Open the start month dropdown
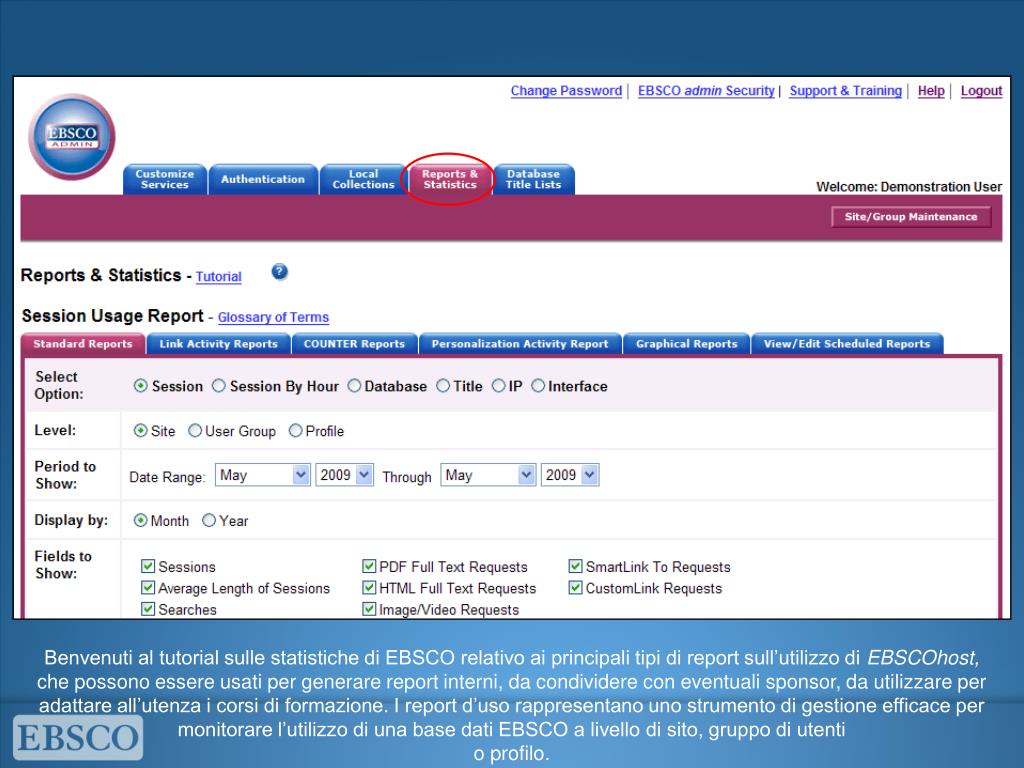Screen dimensions: 1024x768 [263, 475]
